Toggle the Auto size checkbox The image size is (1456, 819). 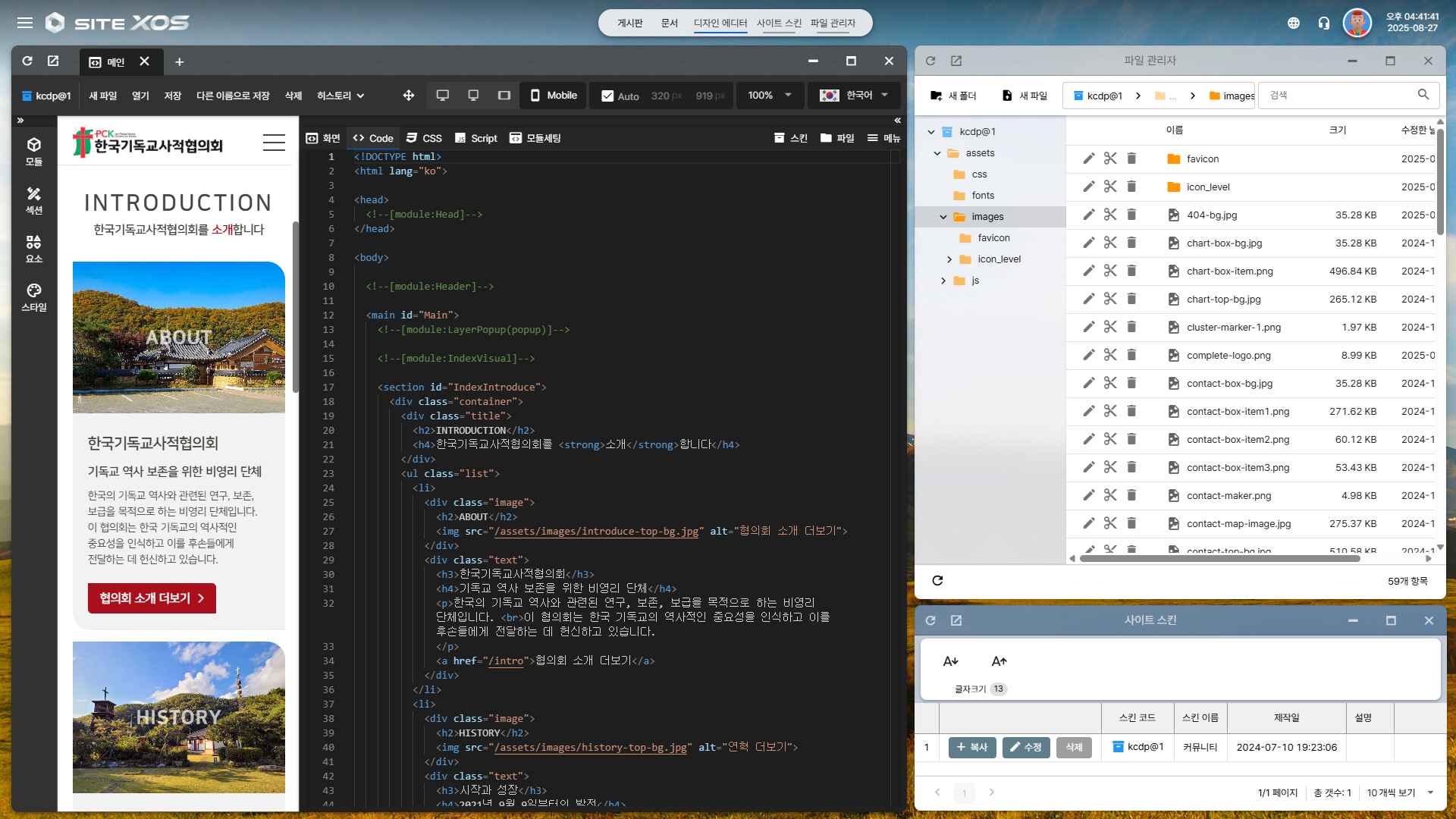607,96
